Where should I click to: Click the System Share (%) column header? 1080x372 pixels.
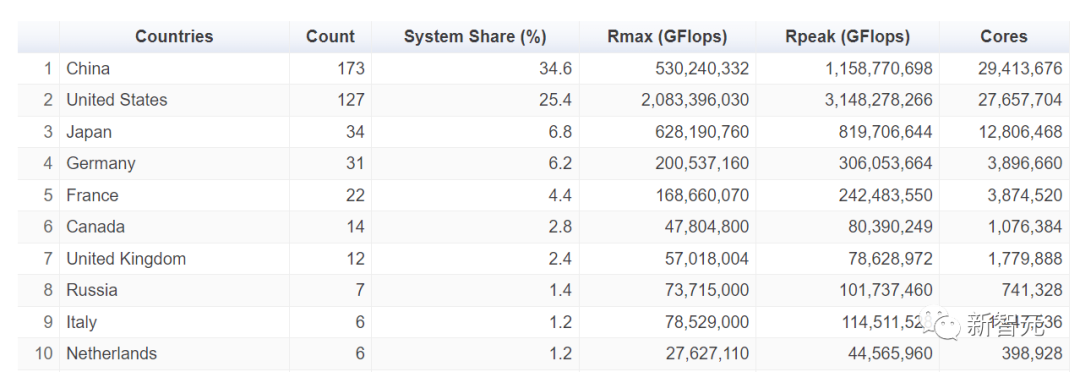click(x=475, y=37)
